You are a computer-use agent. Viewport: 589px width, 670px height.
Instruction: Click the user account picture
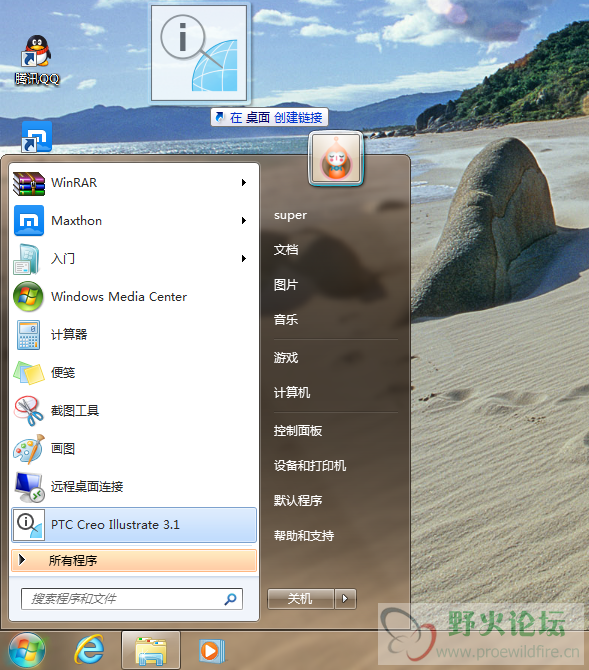[x=336, y=159]
